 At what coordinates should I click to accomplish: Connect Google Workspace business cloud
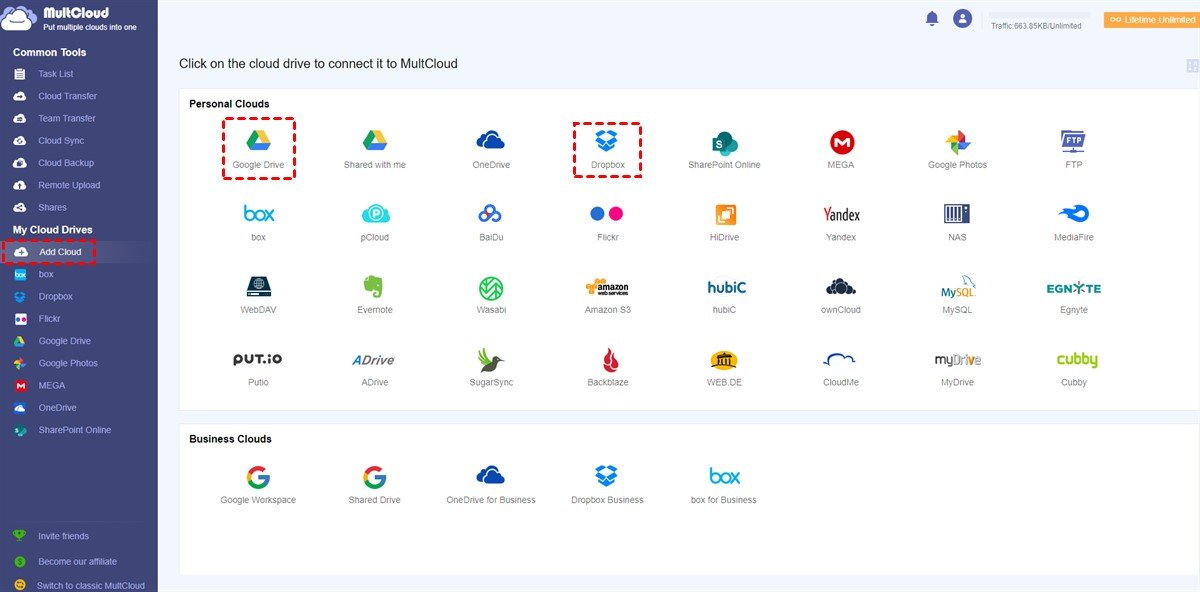pyautogui.click(x=258, y=485)
